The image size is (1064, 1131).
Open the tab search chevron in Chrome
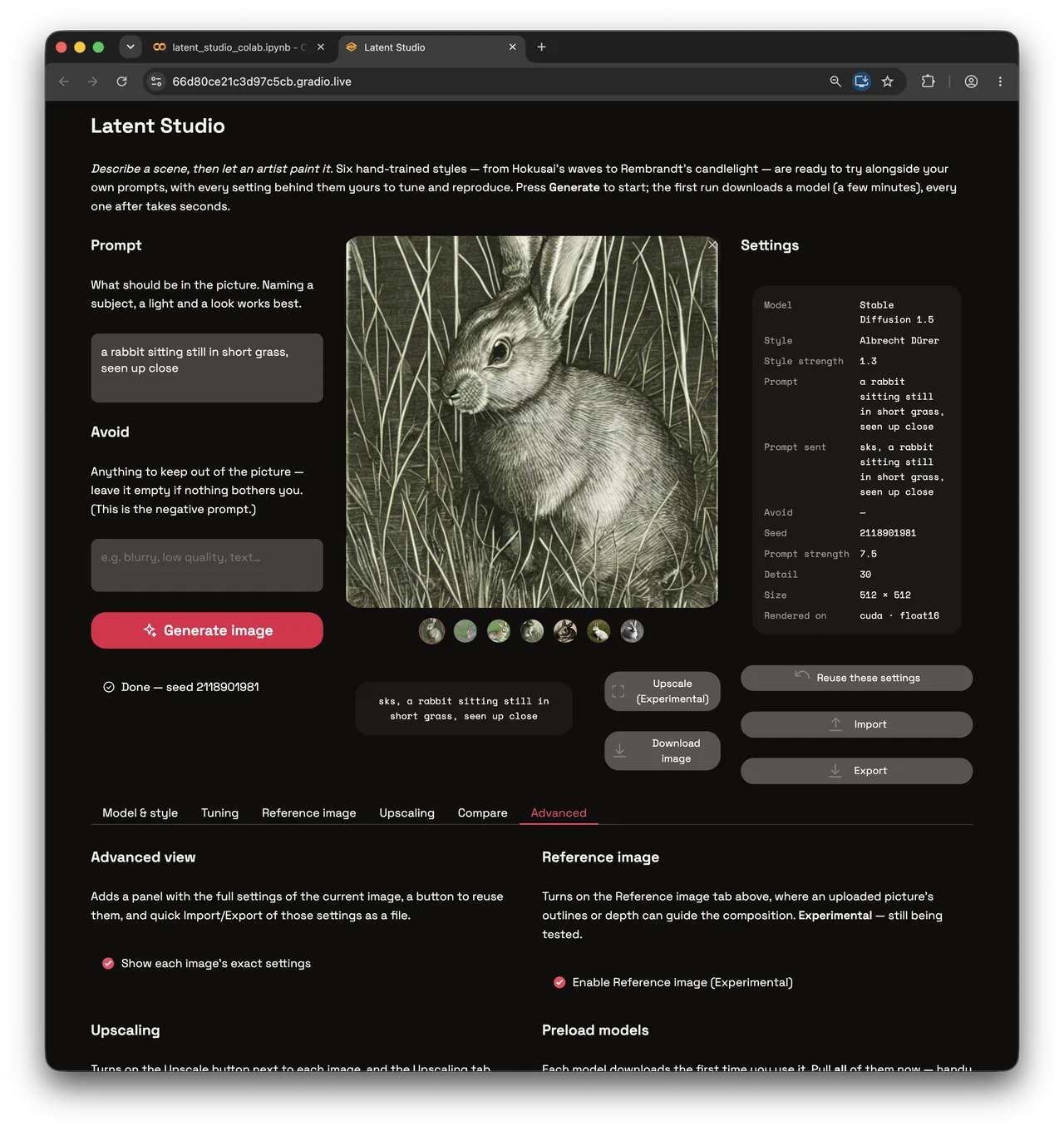coord(131,47)
